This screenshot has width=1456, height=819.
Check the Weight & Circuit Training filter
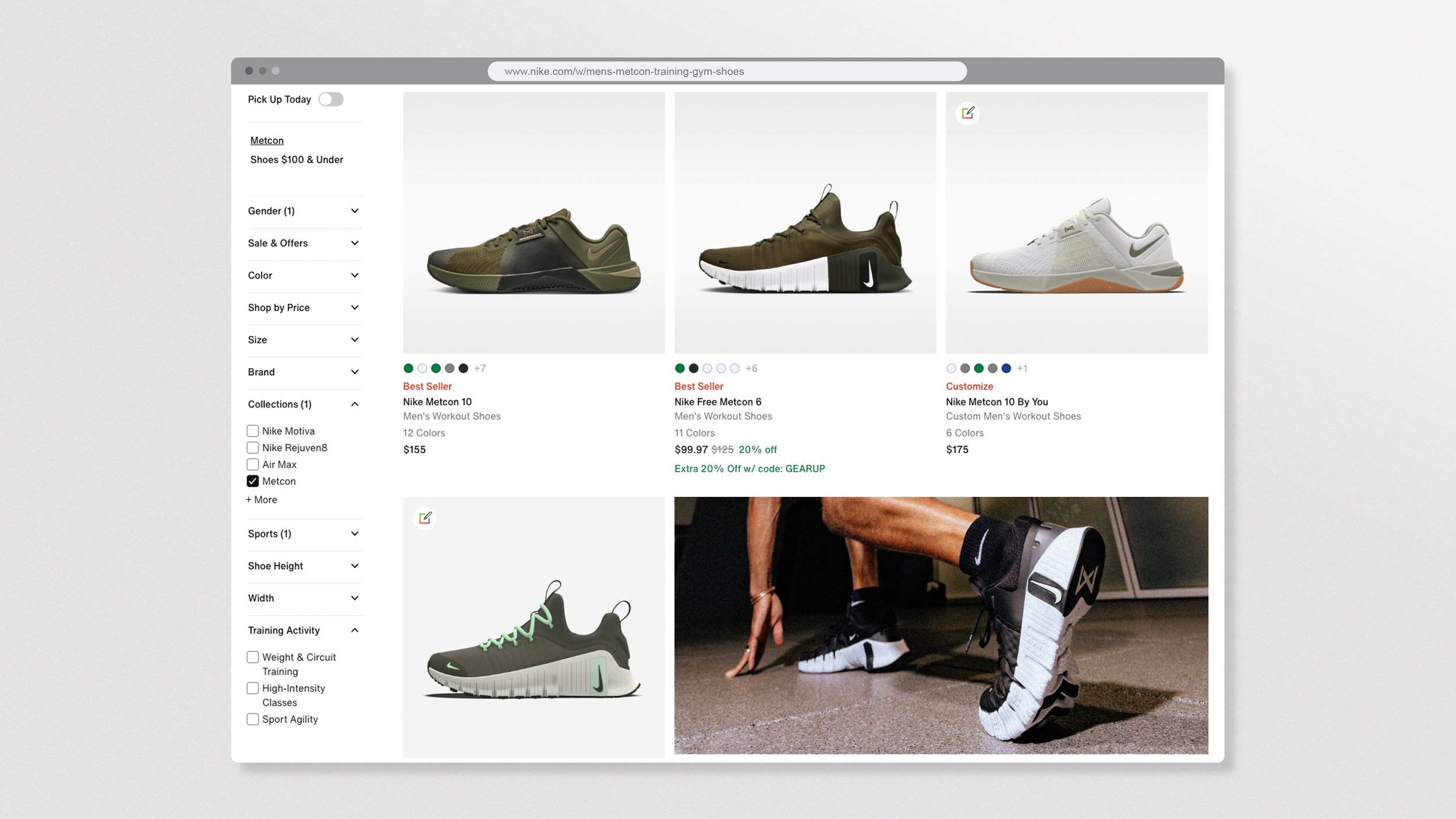pos(253,657)
